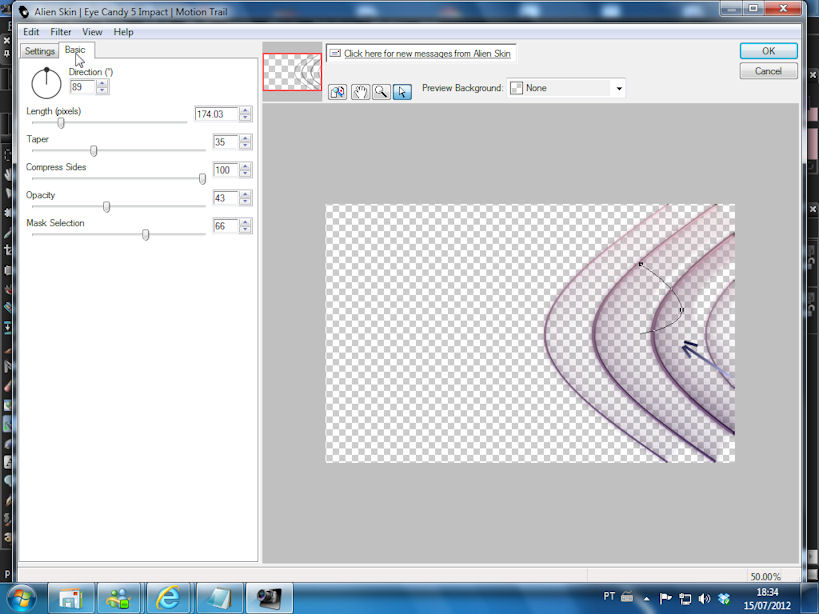819x614 pixels.
Task: Select the Hand pan tool
Action: tap(360, 92)
